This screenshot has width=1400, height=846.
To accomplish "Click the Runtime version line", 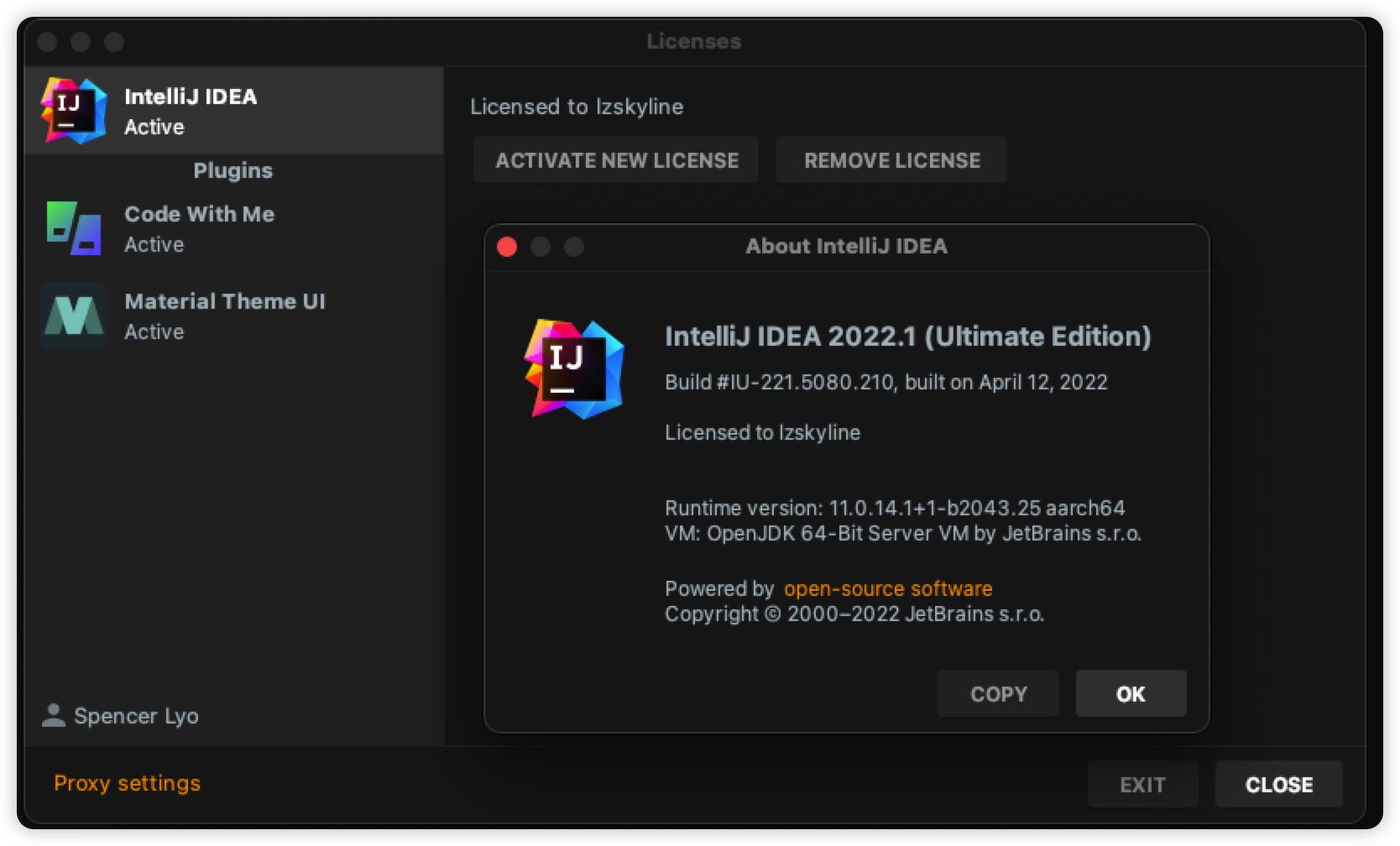I will pos(895,508).
